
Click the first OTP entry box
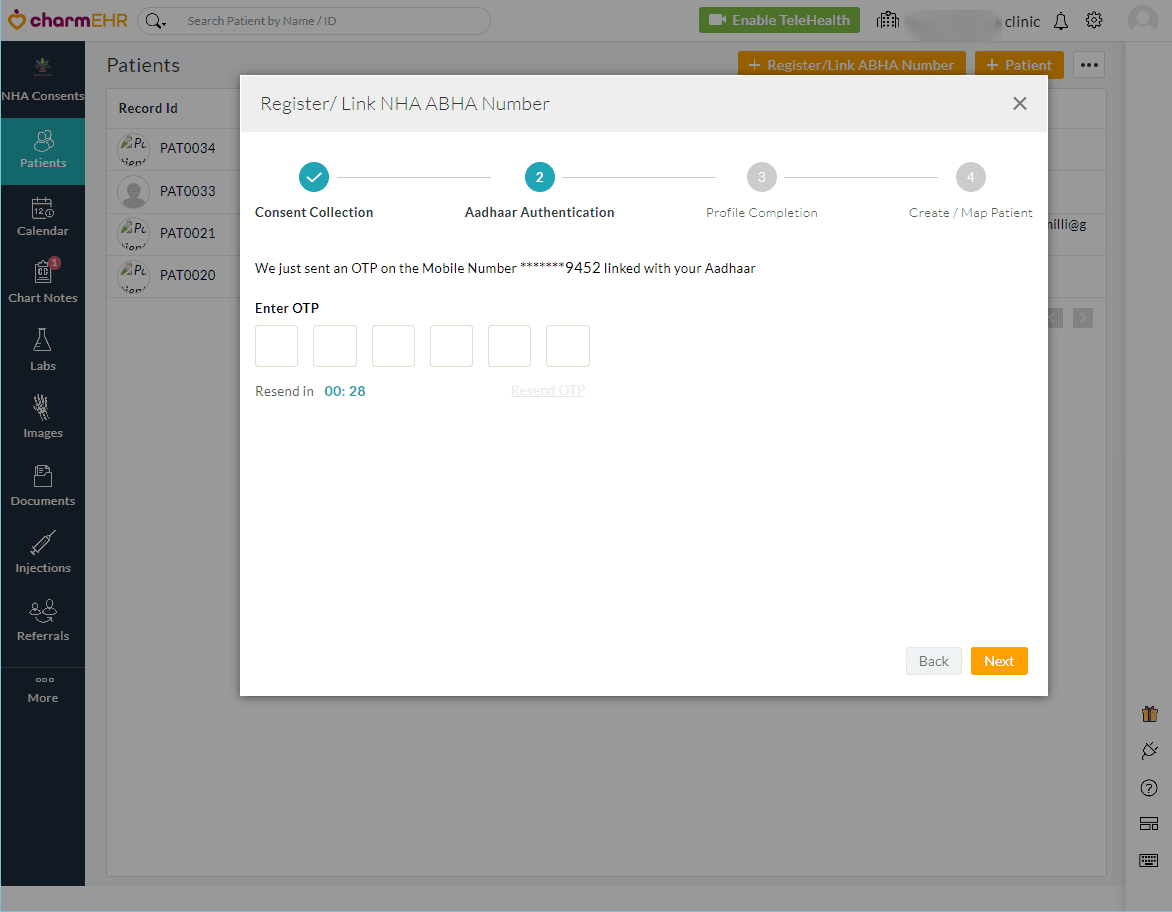[276, 345]
